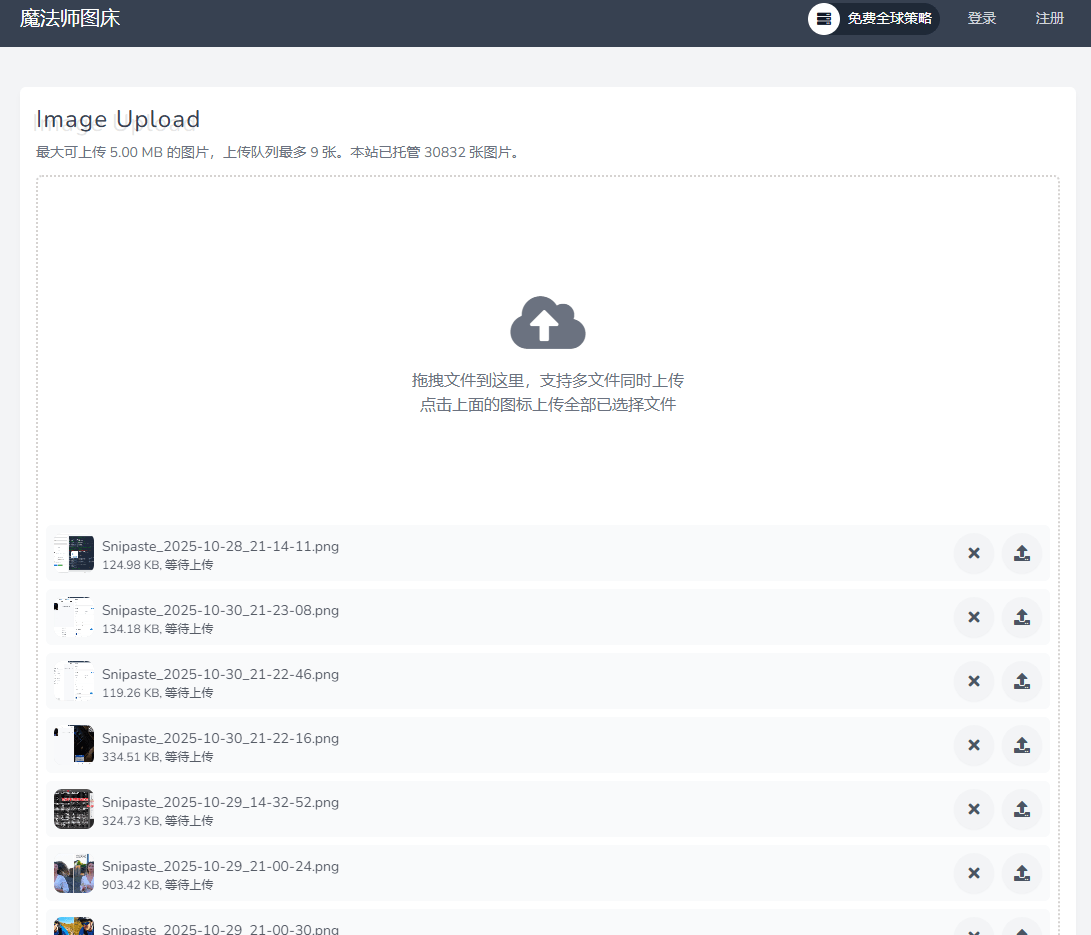
Task: Upload the Snipaste_2025-10-29_14-32-52.png file
Action: click(x=1021, y=810)
